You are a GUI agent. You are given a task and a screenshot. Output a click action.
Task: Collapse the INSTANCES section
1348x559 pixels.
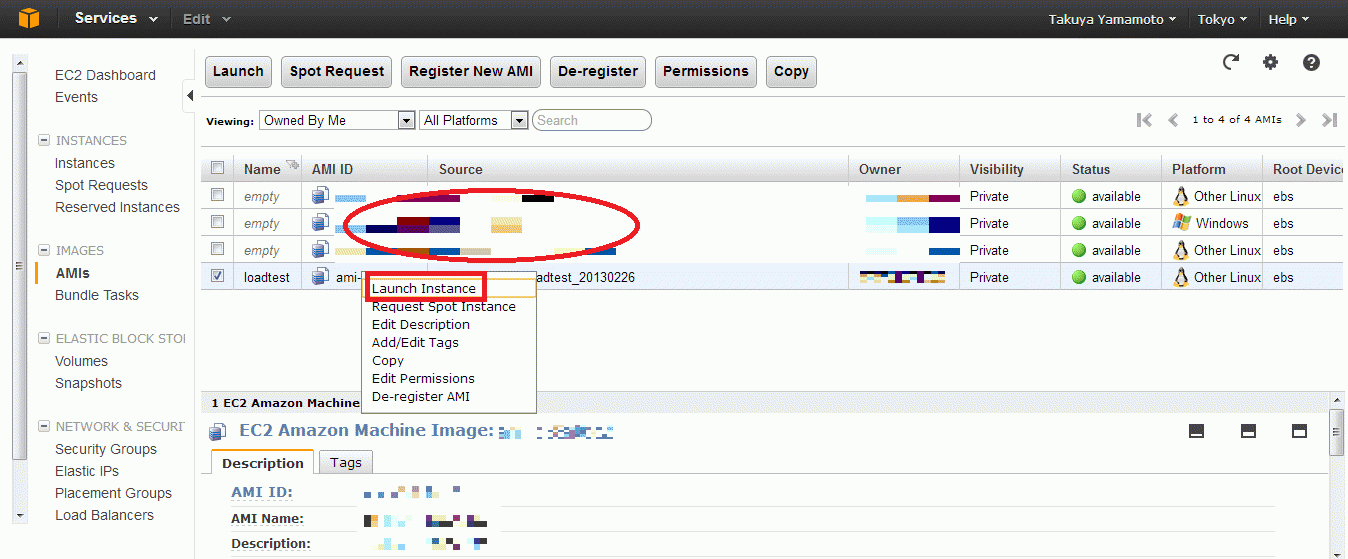[x=43, y=140]
